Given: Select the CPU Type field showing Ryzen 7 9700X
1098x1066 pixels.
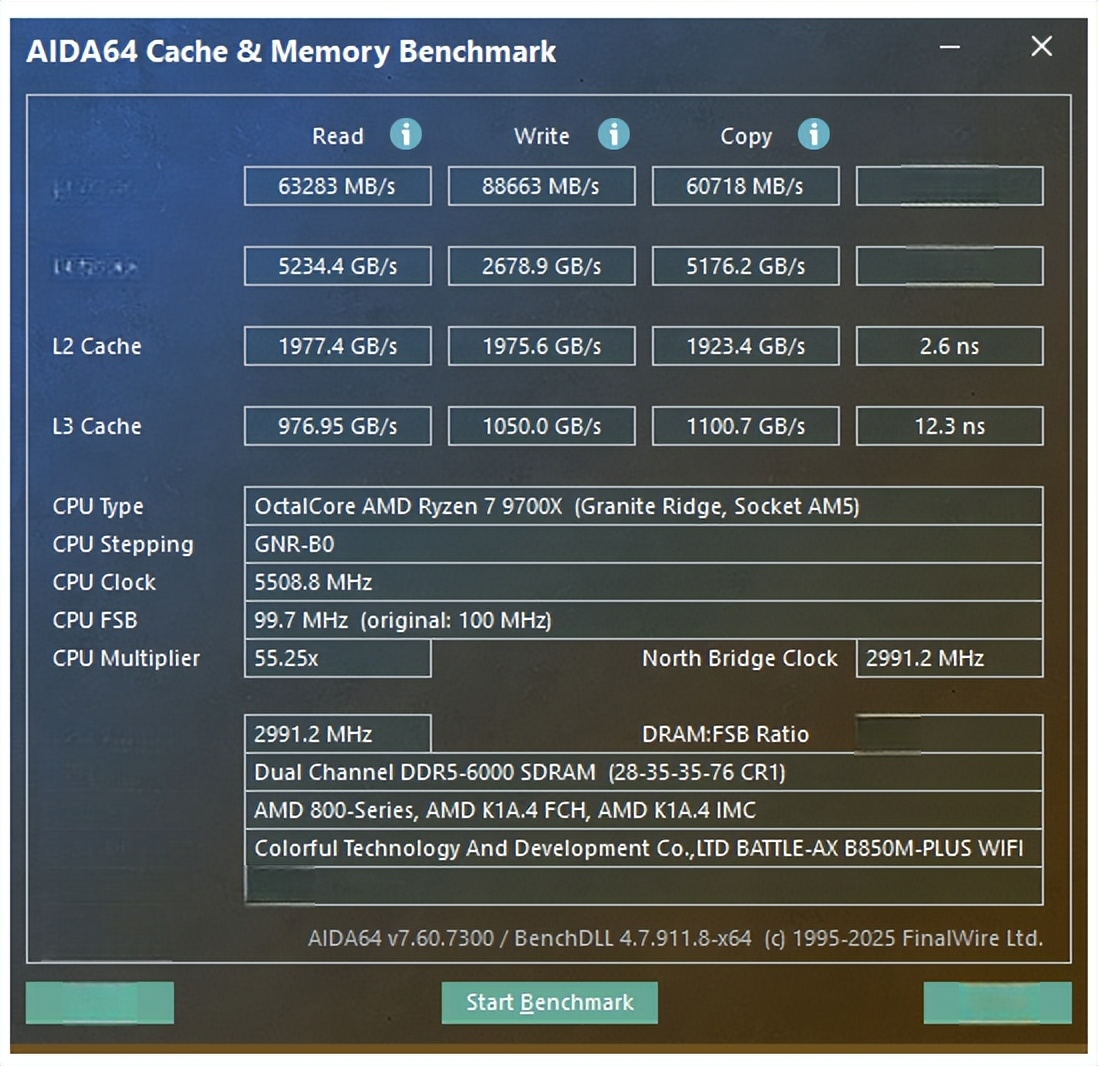Looking at the screenshot, I should [644, 506].
